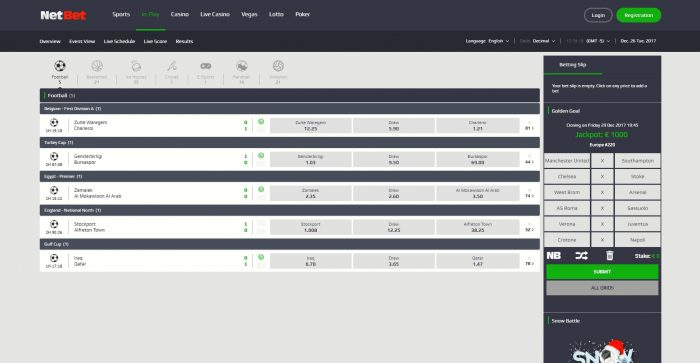Image resolution: width=700 pixels, height=363 pixels.
Task: Click live stats icon for Zamalek match
Action: tap(261, 189)
